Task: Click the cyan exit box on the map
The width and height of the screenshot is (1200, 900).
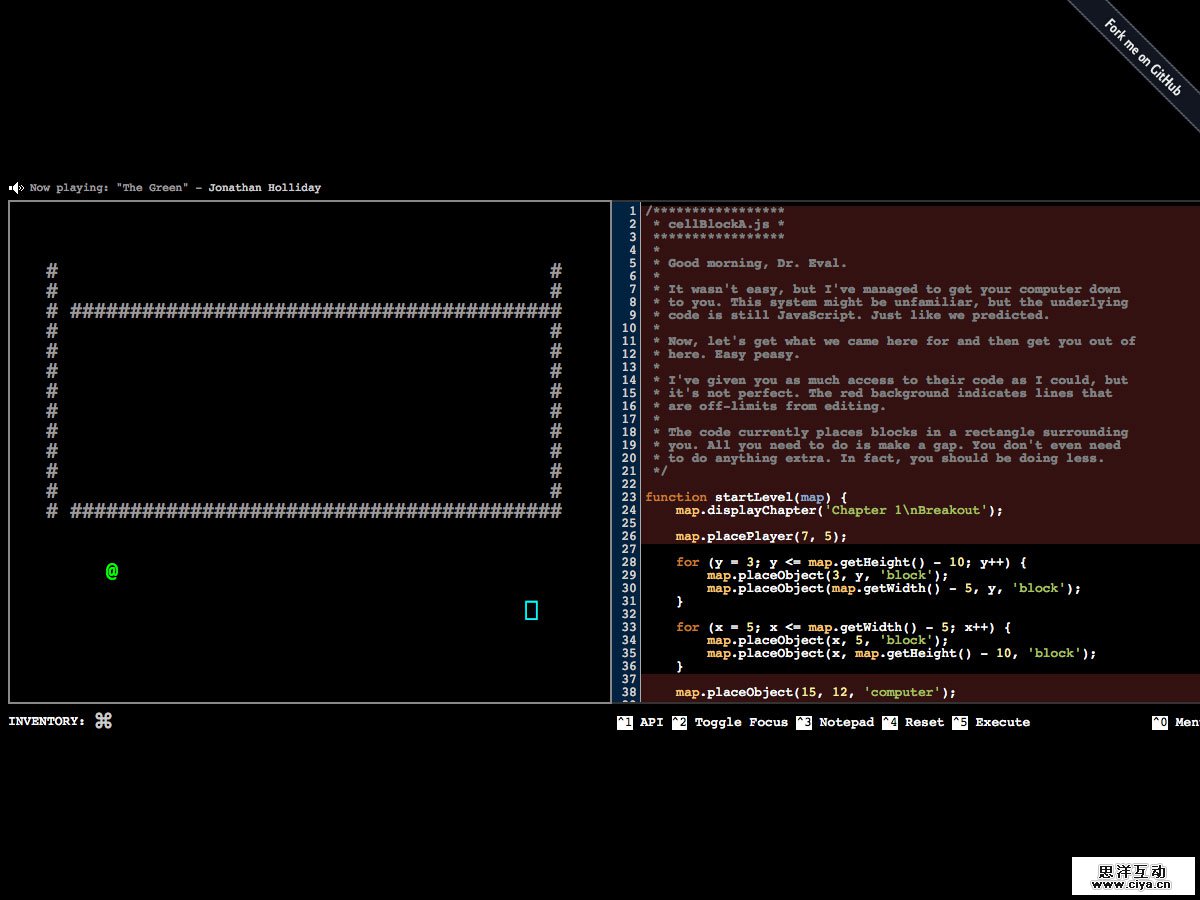Action: click(531, 610)
